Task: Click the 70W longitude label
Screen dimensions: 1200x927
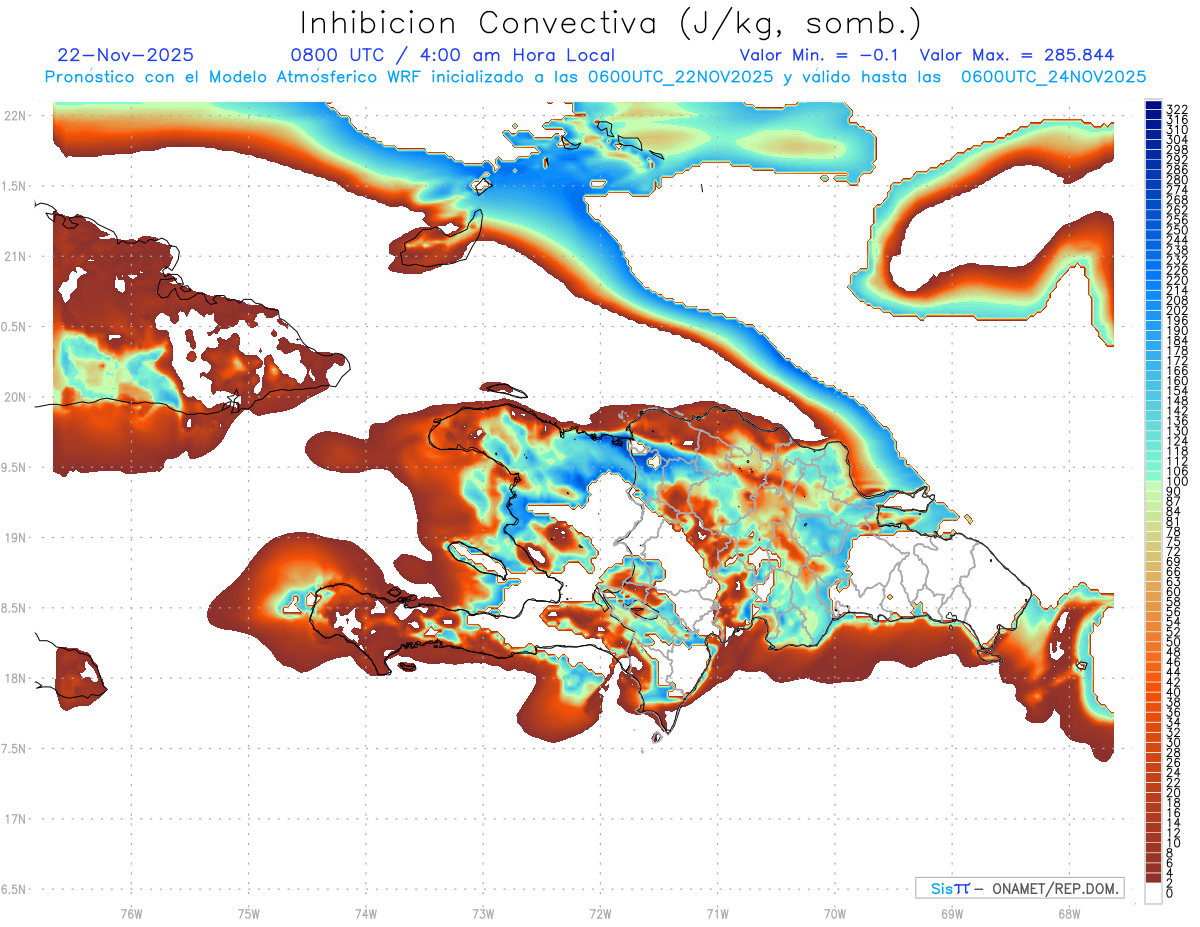Action: pyautogui.click(x=834, y=913)
